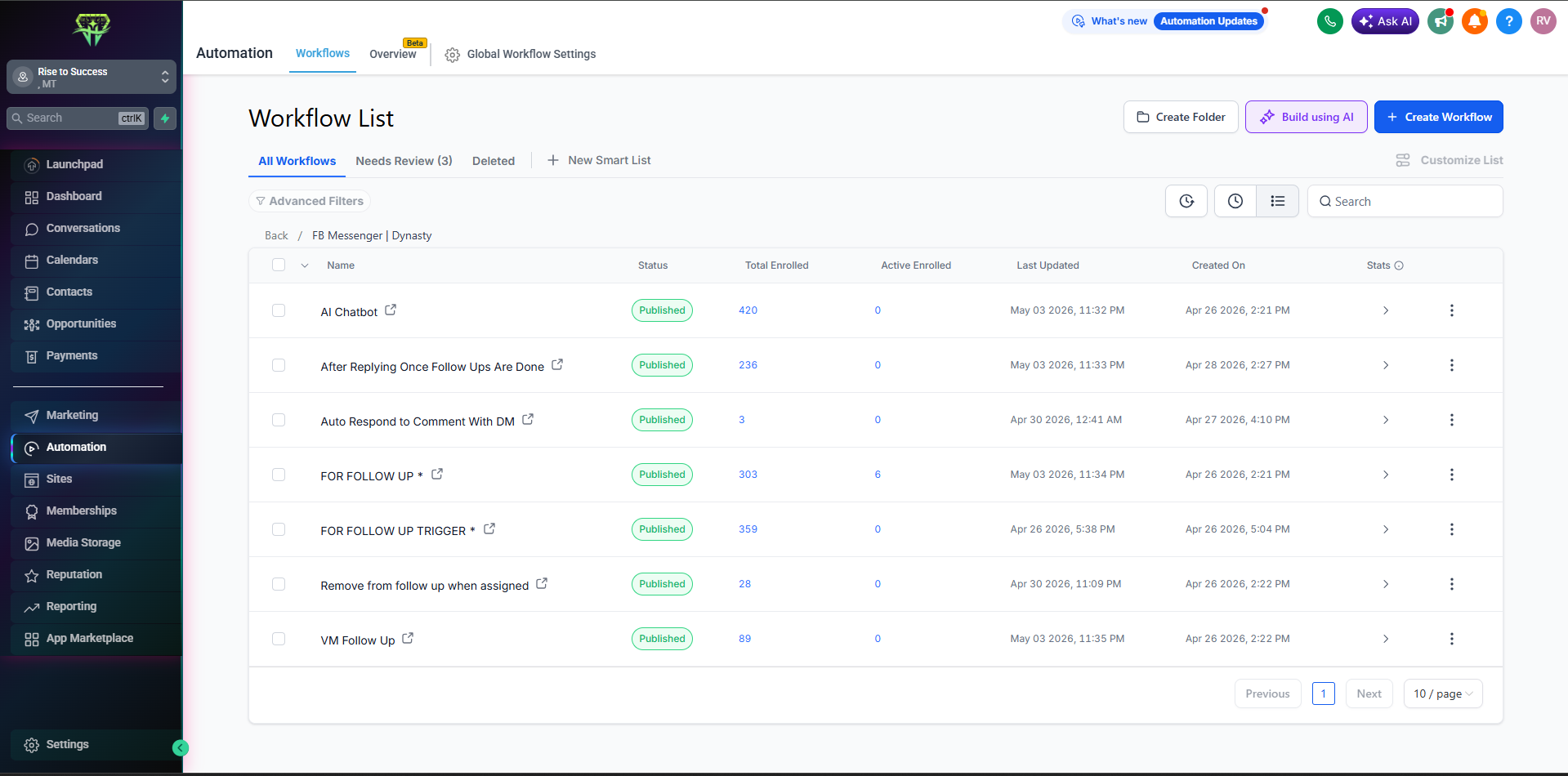Click the megaphone announcements icon

1441,21
